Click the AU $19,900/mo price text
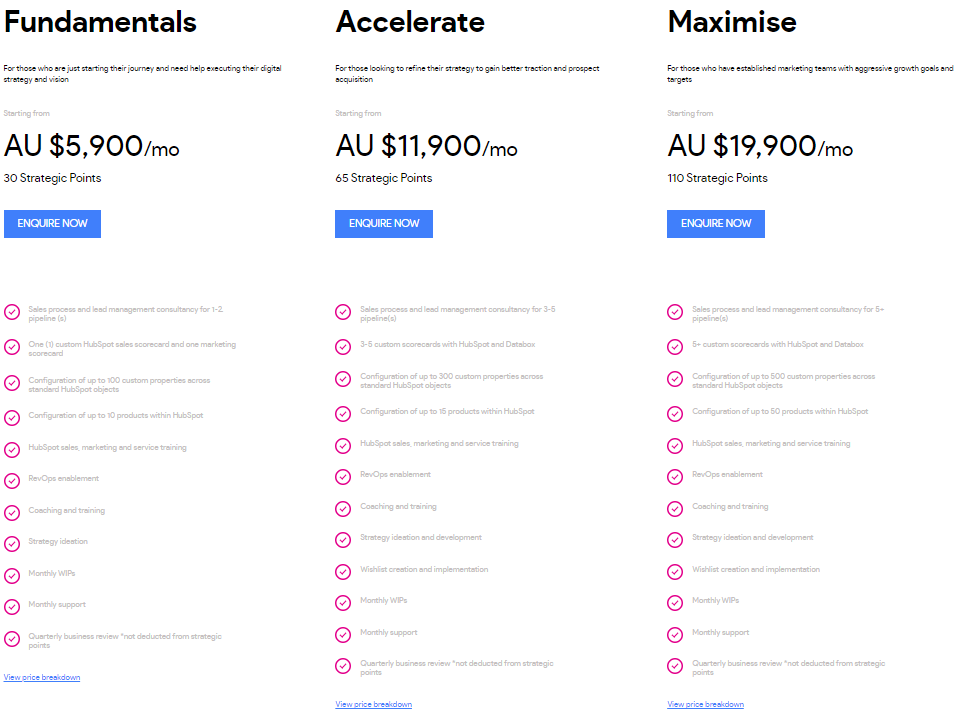The width and height of the screenshot is (974, 722). [x=760, y=147]
